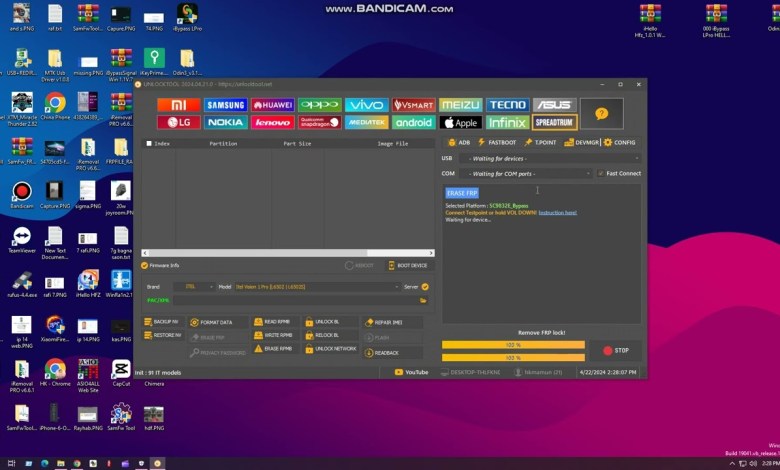This screenshot has width=780, height=470.
Task: Open the FASTBOOT tab
Action: (x=497, y=142)
